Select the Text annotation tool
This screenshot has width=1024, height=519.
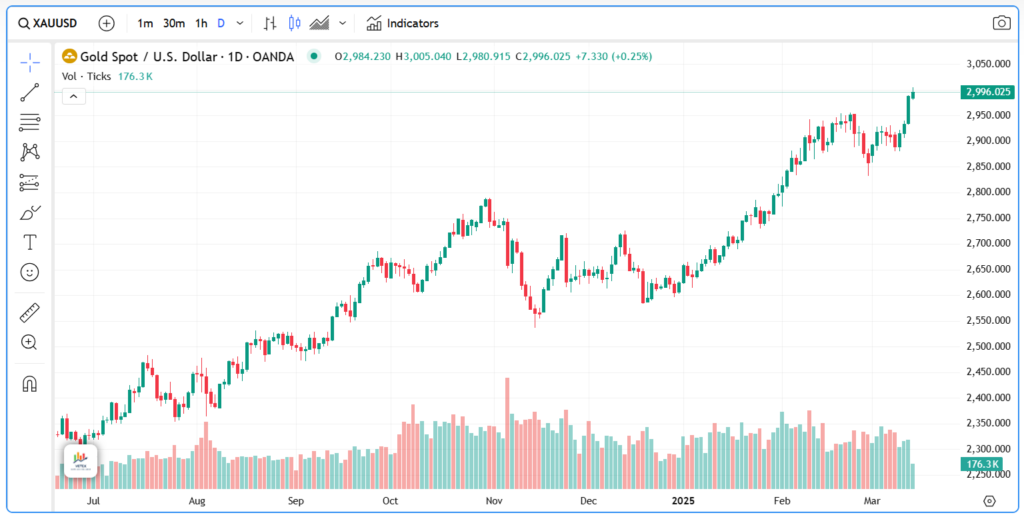(x=30, y=242)
